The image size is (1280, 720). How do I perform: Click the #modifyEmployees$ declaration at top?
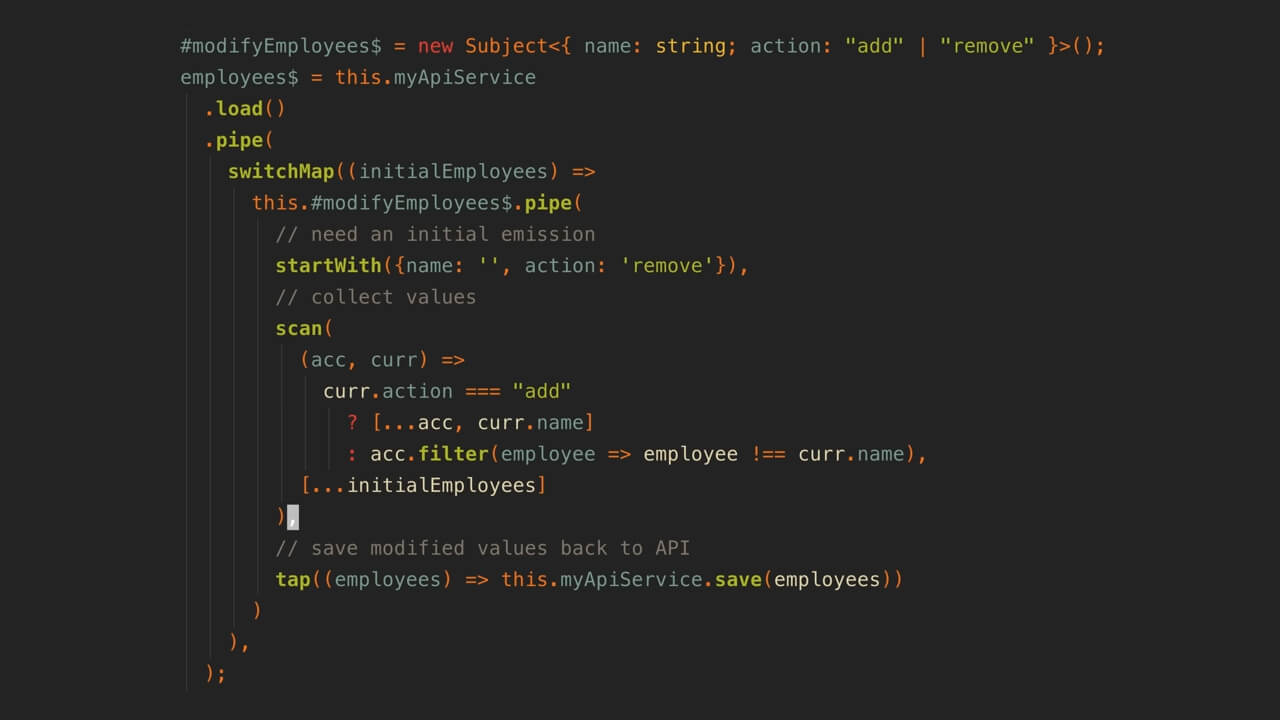tap(281, 46)
